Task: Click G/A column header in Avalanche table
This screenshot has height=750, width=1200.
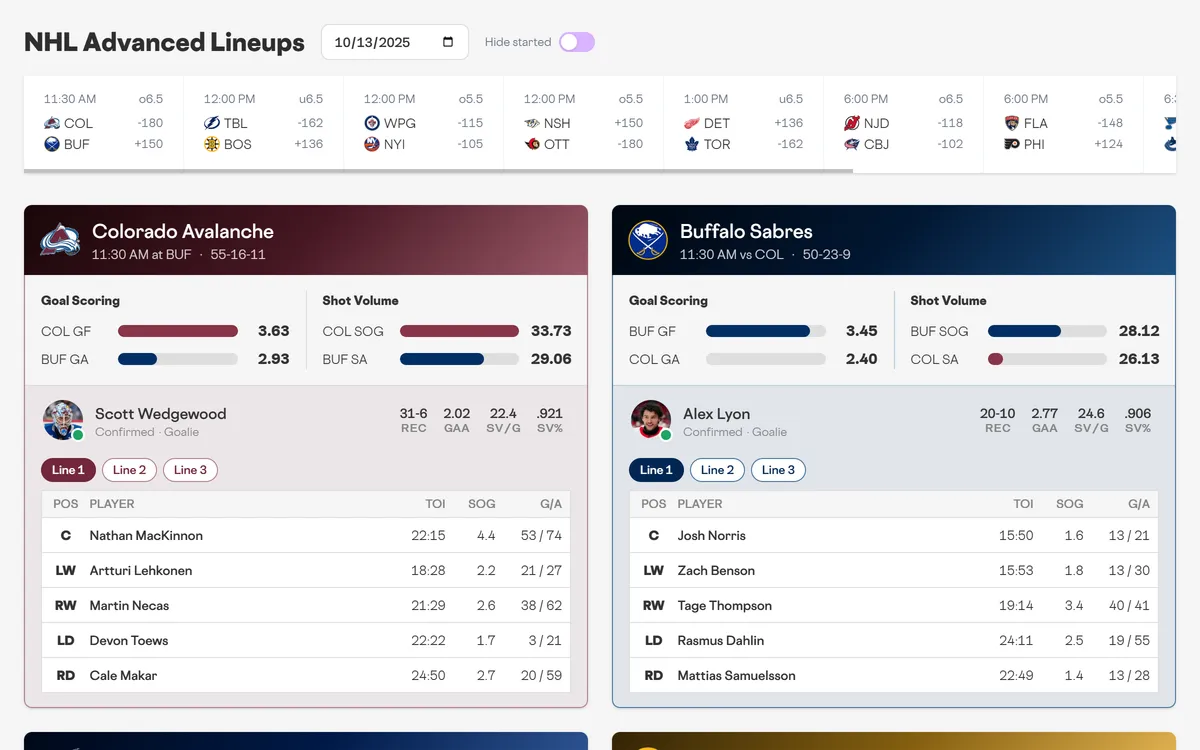Action: point(551,504)
